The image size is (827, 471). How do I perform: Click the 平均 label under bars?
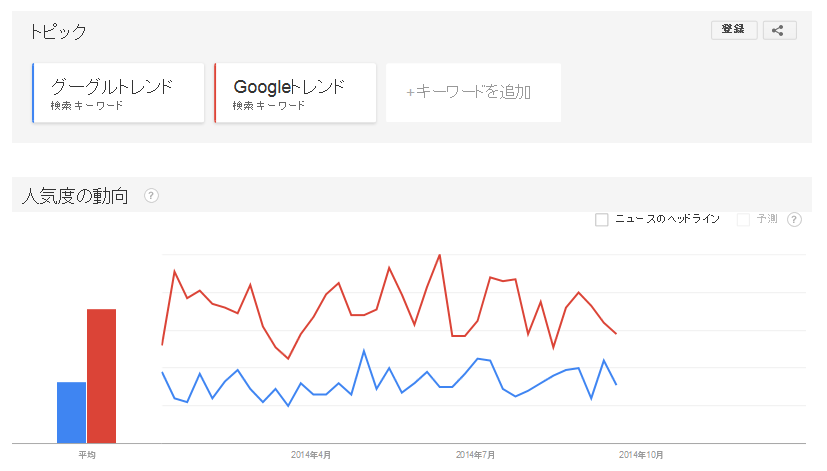pyautogui.click(x=86, y=455)
